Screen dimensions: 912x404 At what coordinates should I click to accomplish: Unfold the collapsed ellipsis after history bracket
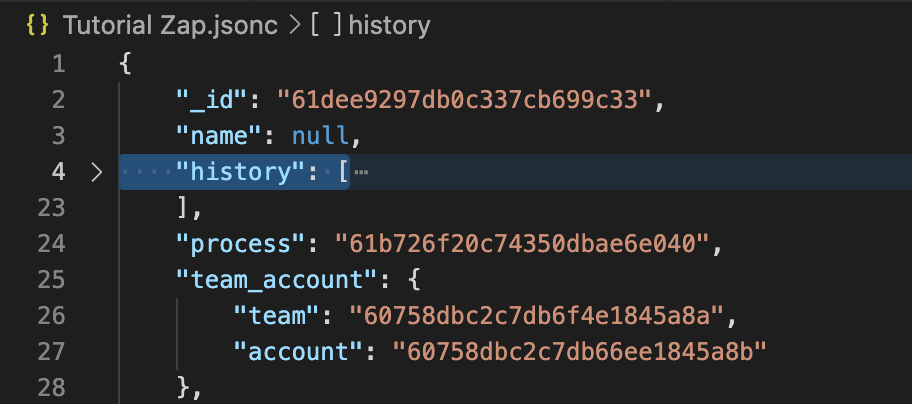click(x=361, y=173)
